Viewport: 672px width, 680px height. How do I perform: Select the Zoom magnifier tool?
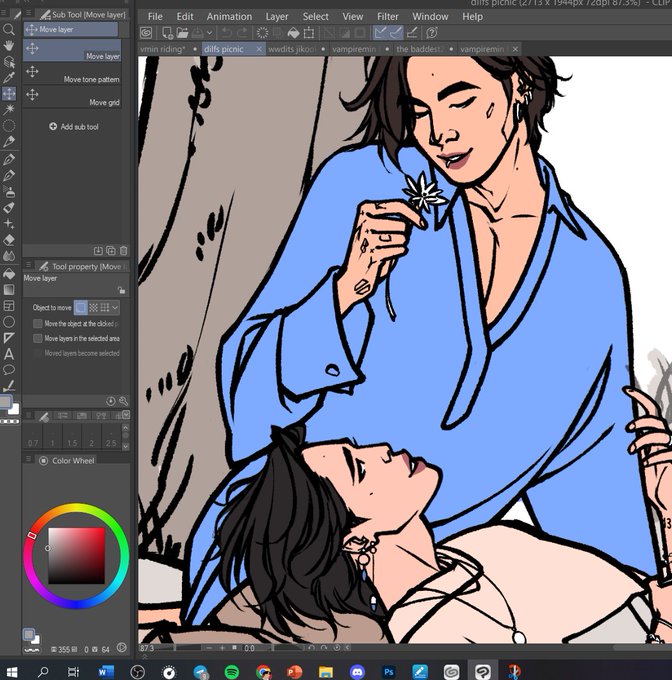pyautogui.click(x=9, y=29)
